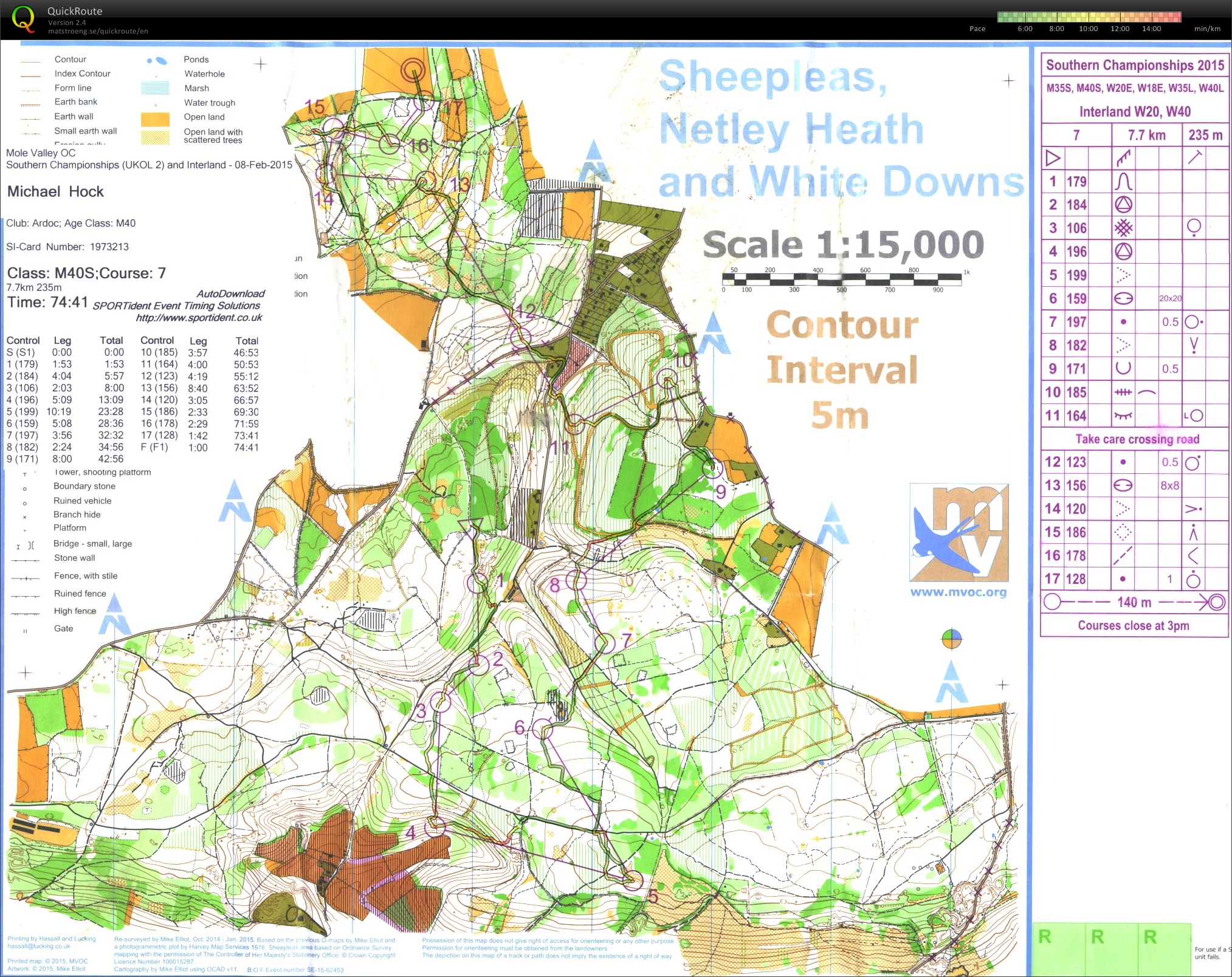Image resolution: width=1232 pixels, height=977 pixels.
Task: Select legend entry 'Fence, with stile'
Action: (86, 576)
